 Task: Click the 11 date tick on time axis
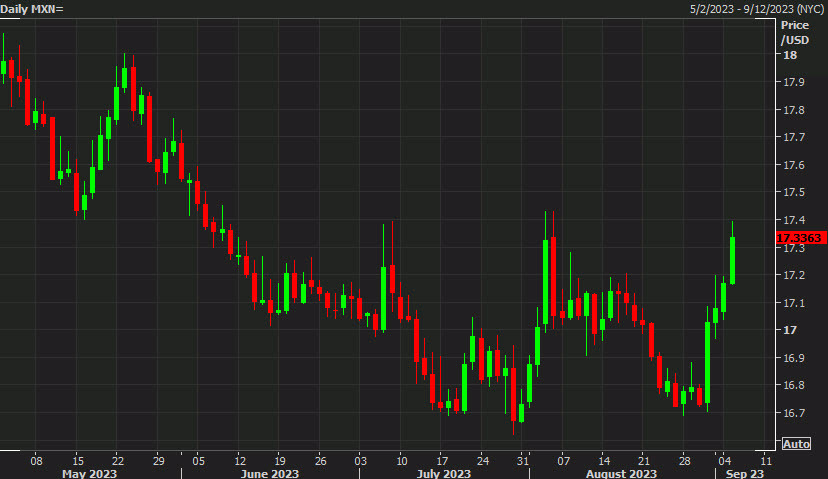coord(766,461)
